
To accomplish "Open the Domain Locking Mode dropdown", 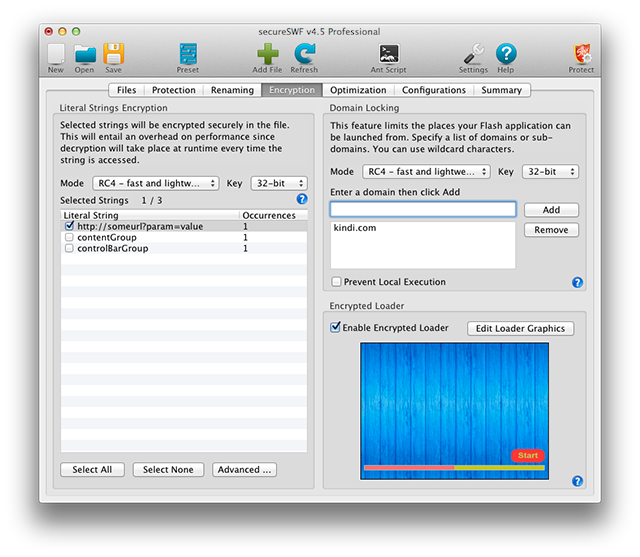I will coord(426,172).
